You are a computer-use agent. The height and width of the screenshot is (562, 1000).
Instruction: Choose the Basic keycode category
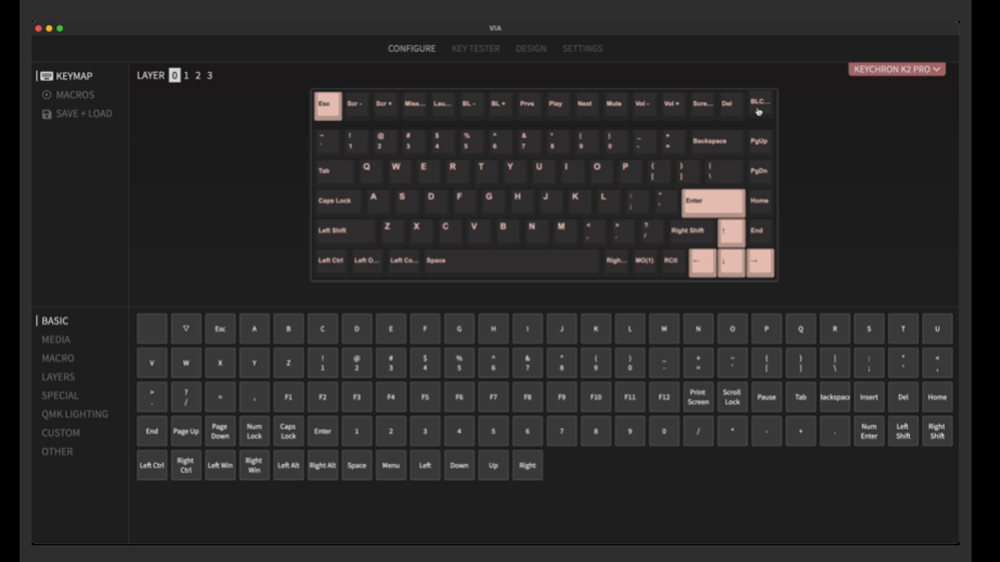(55, 321)
